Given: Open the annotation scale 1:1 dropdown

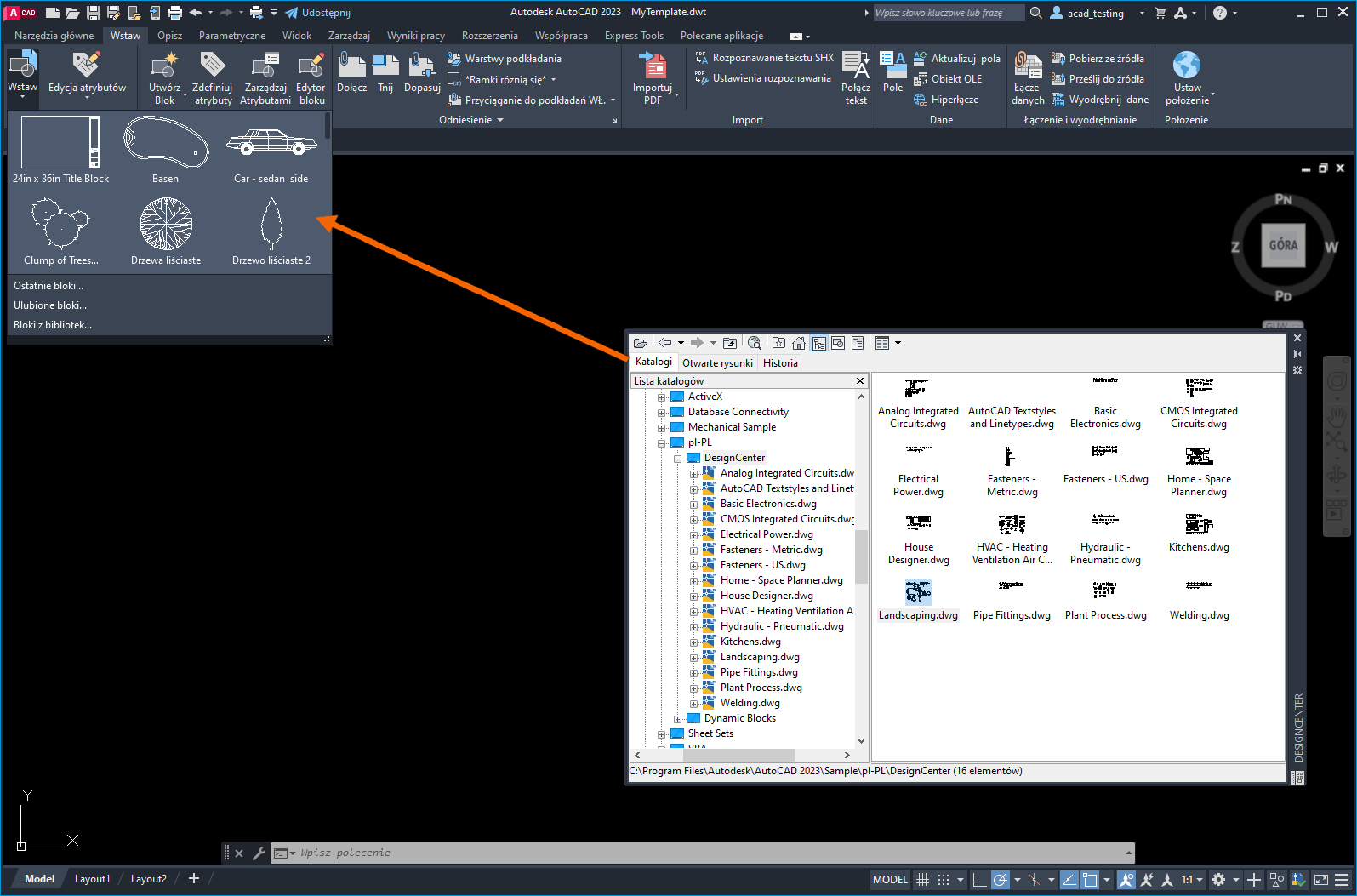Looking at the screenshot, I should [1192, 880].
